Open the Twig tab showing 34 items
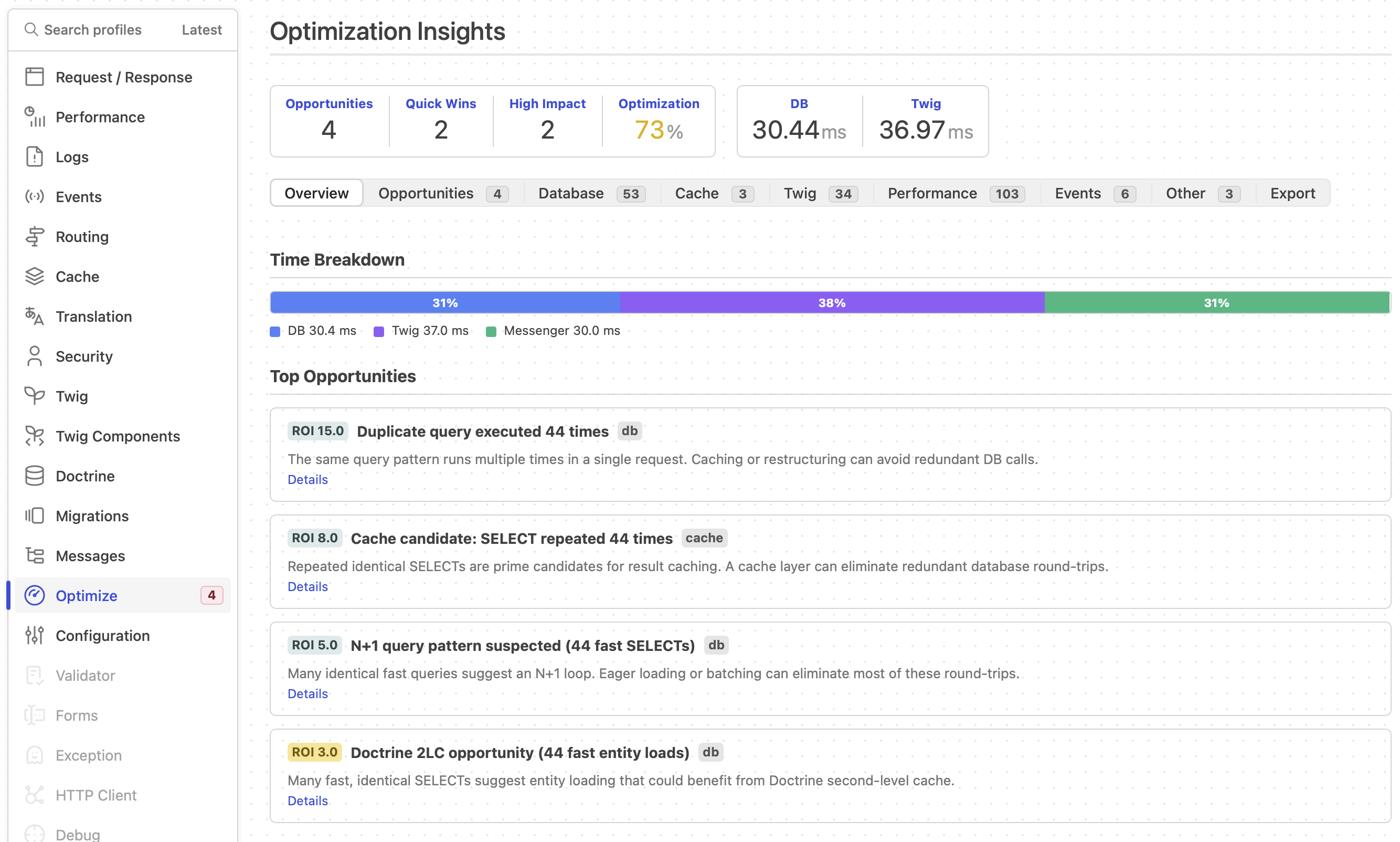Image resolution: width=1400 pixels, height=842 pixels. 818,193
